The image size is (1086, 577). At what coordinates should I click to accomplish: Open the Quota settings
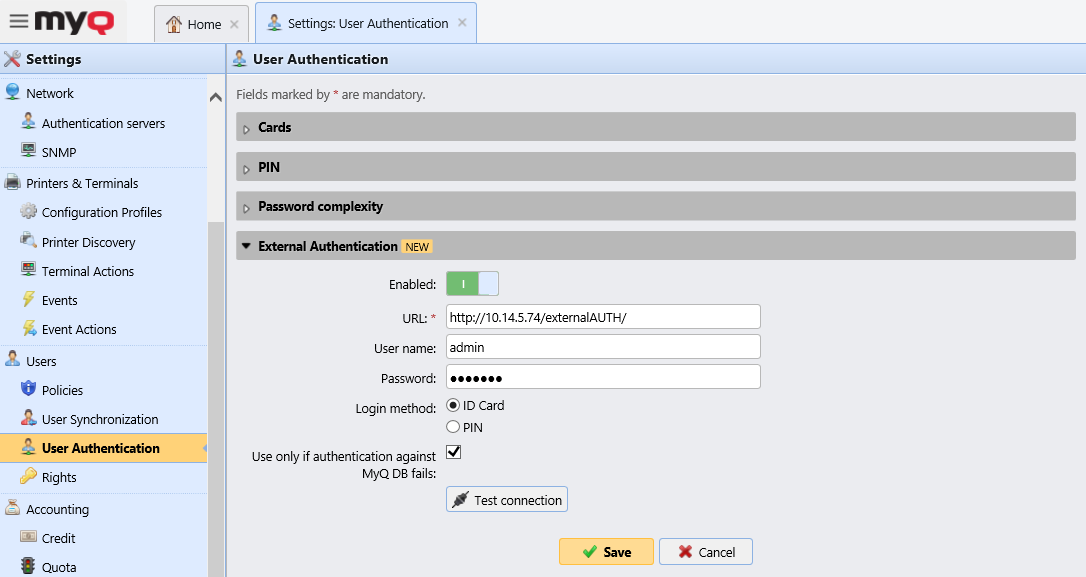(x=57, y=566)
